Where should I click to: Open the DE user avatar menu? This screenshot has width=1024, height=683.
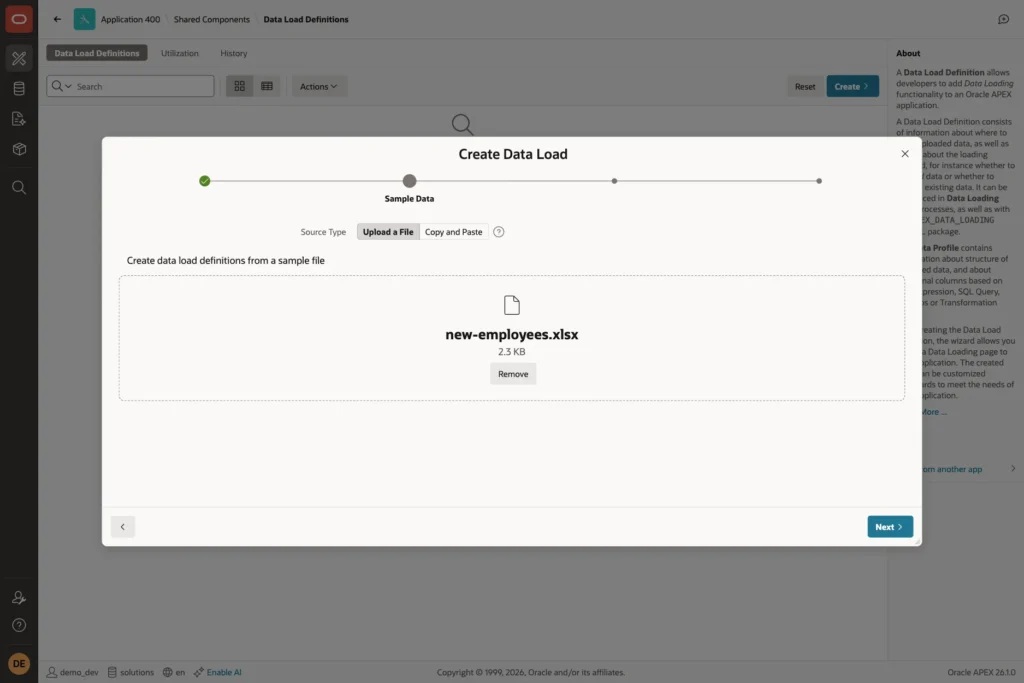[19, 663]
